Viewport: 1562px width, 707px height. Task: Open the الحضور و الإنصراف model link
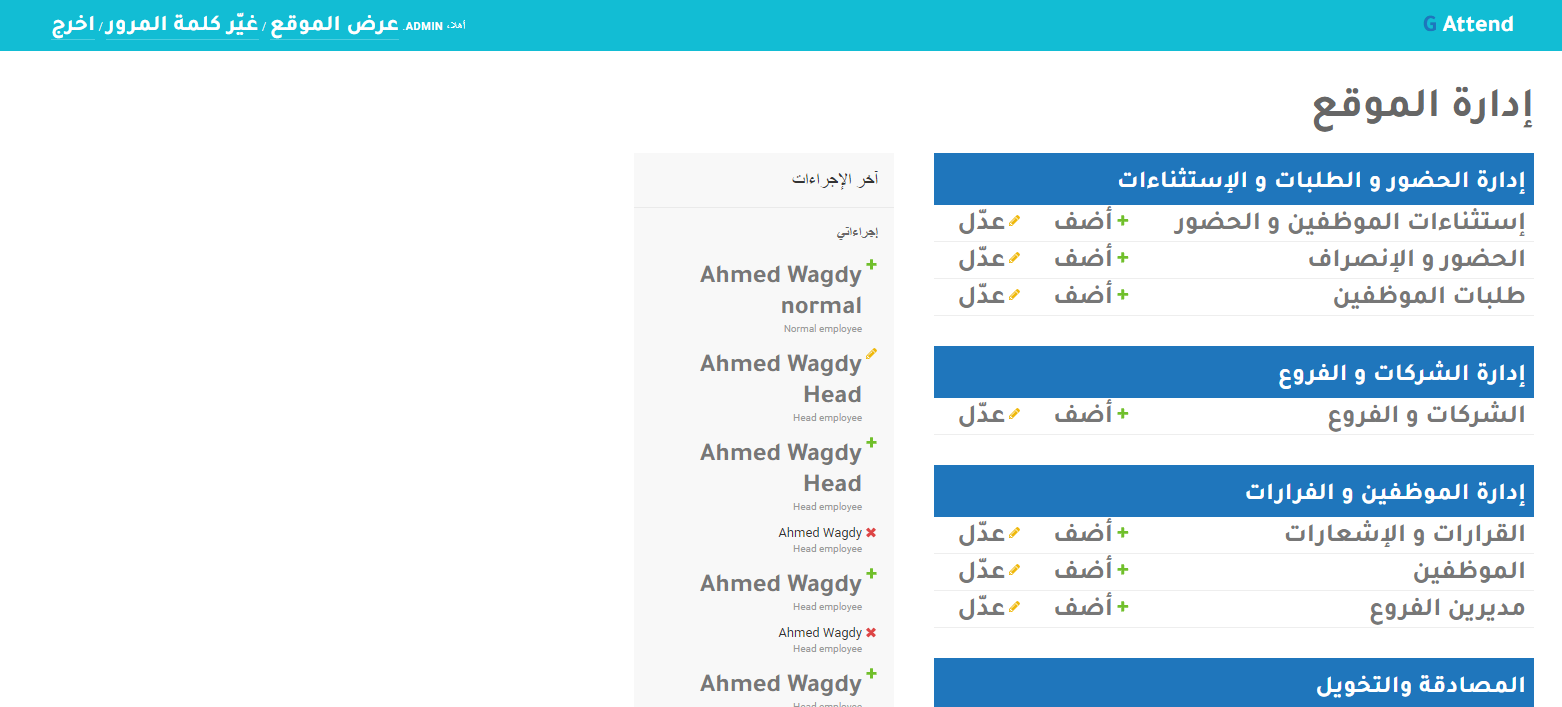point(1417,259)
